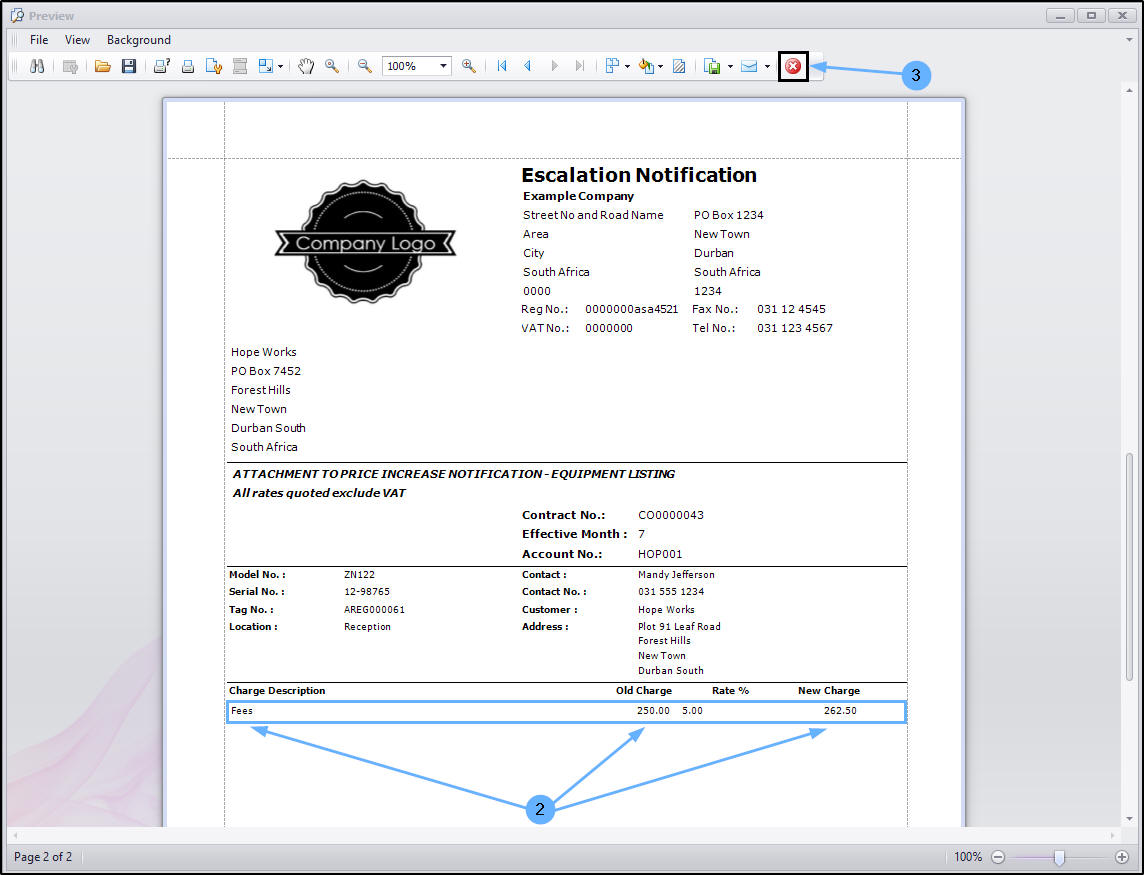1144x875 pixels.
Task: Go to the previous page
Action: 528,66
